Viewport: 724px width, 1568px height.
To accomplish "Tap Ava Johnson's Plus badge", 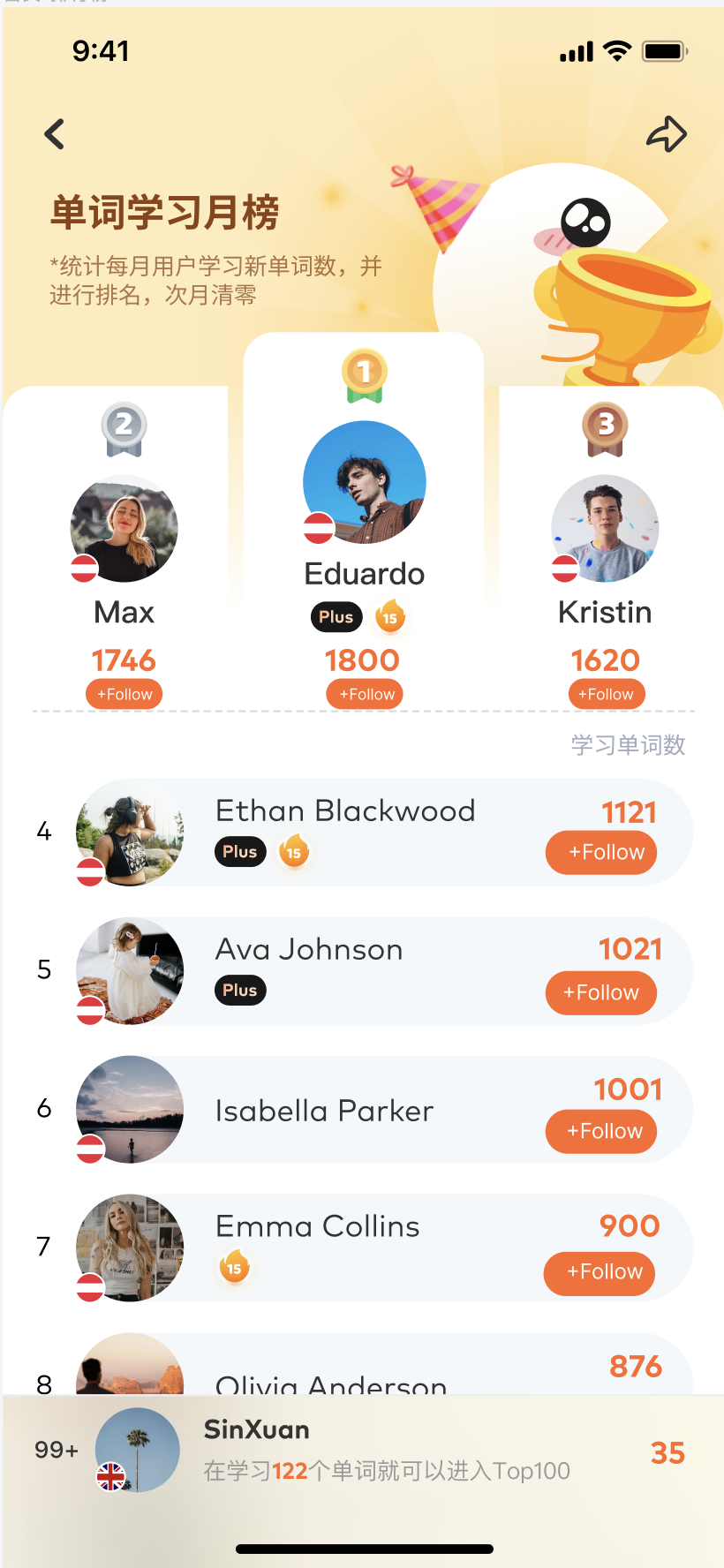I will [240, 991].
